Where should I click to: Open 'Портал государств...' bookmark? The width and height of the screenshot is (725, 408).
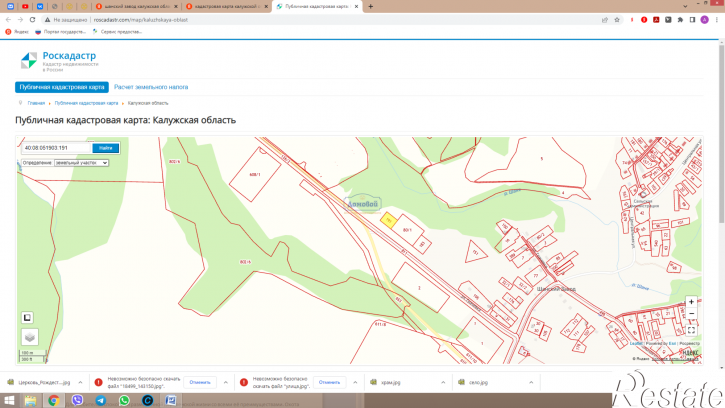pyautogui.click(x=61, y=32)
